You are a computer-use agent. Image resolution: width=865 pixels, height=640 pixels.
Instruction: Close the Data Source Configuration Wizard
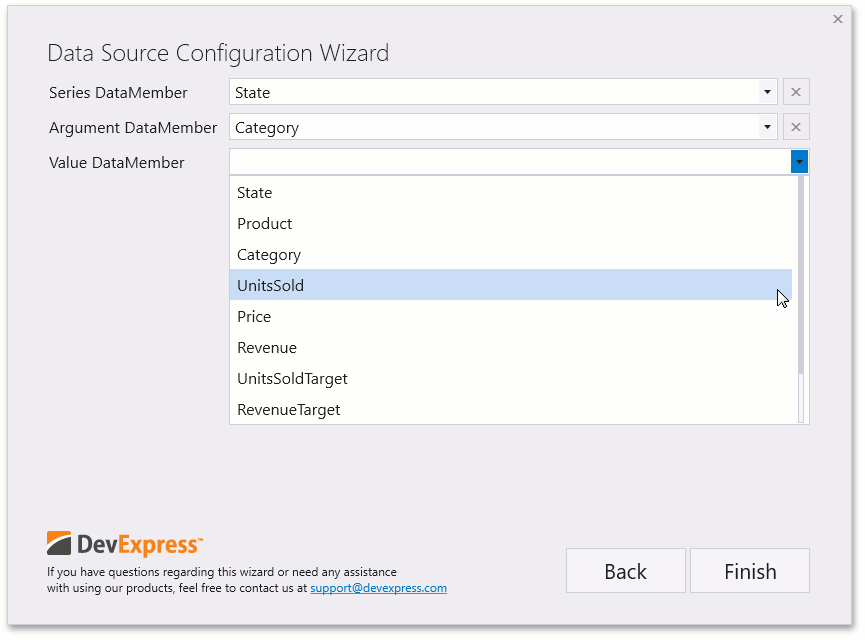pos(837,19)
